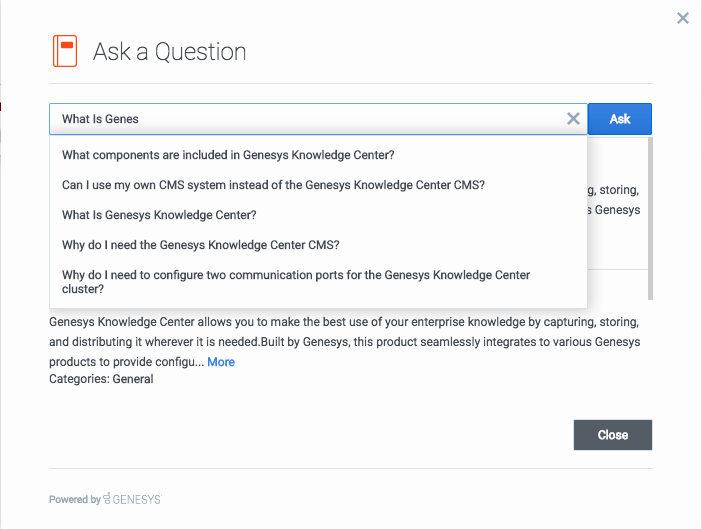The width and height of the screenshot is (702, 529).
Task: Focus the 'What Is Genes' search field
Action: [x=300, y=119]
